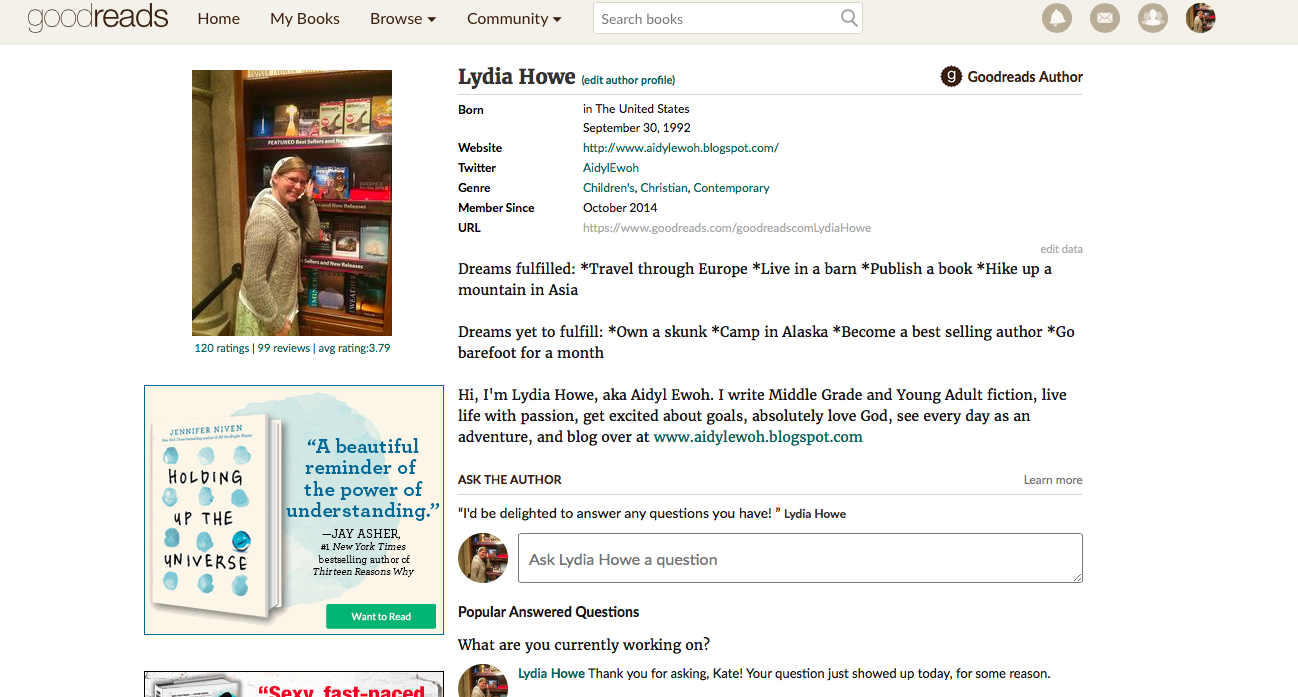Expand the Community dropdown menu
This screenshot has height=697, width=1298.
point(514,19)
